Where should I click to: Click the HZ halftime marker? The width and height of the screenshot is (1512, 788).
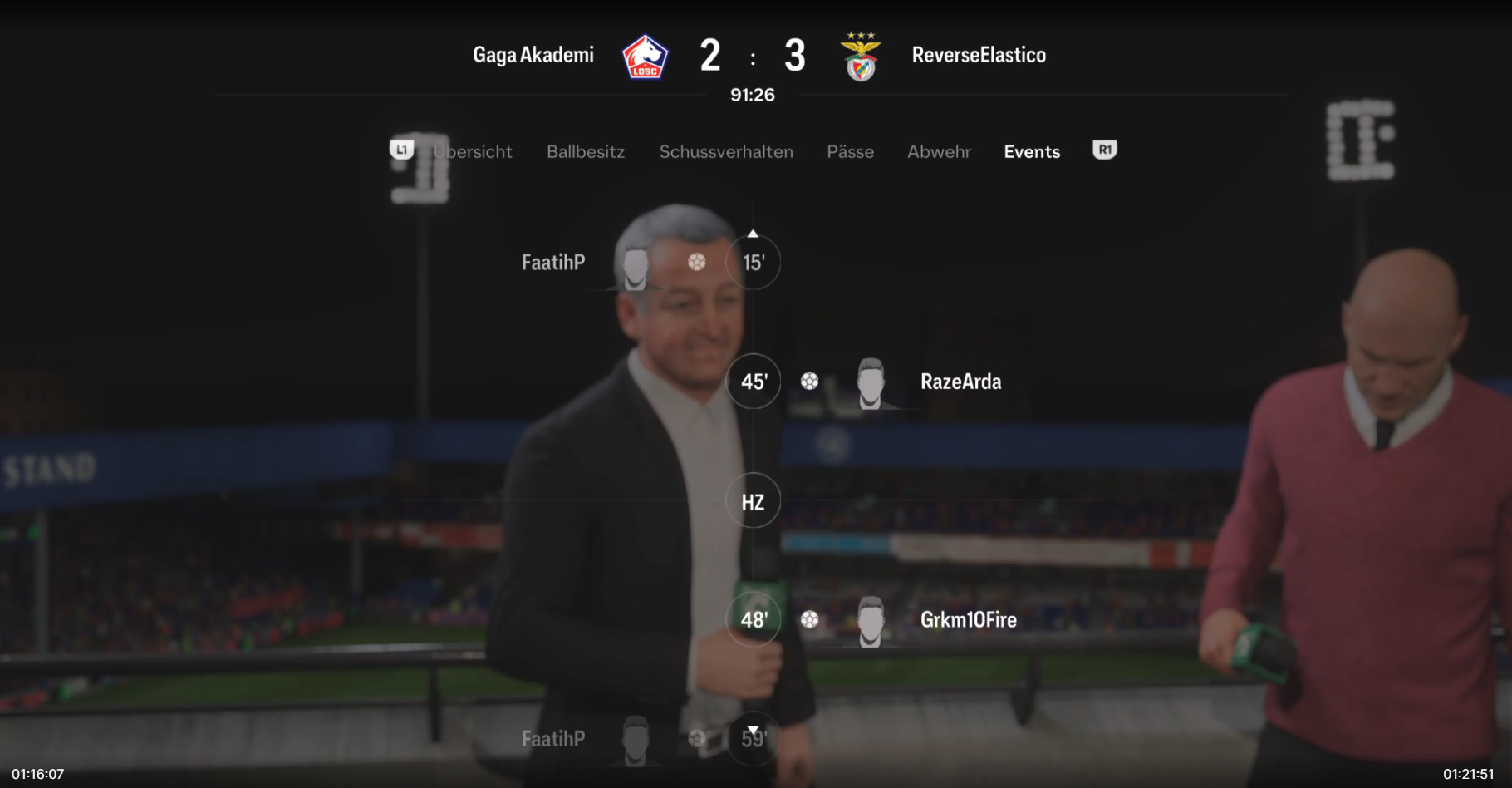[753, 501]
